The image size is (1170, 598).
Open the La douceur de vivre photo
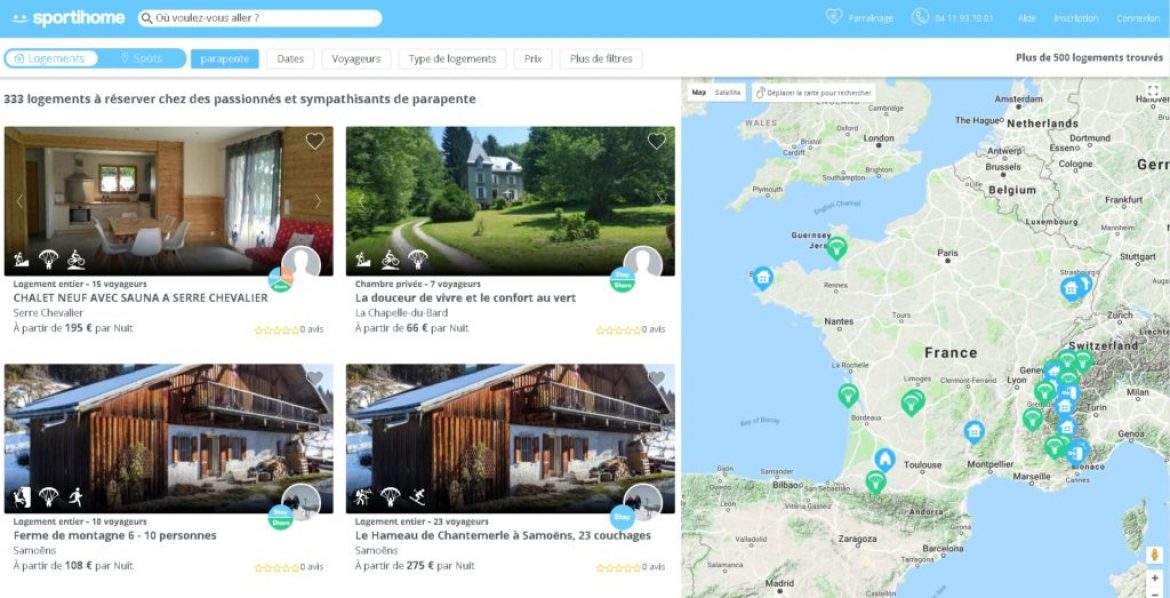[x=510, y=201]
